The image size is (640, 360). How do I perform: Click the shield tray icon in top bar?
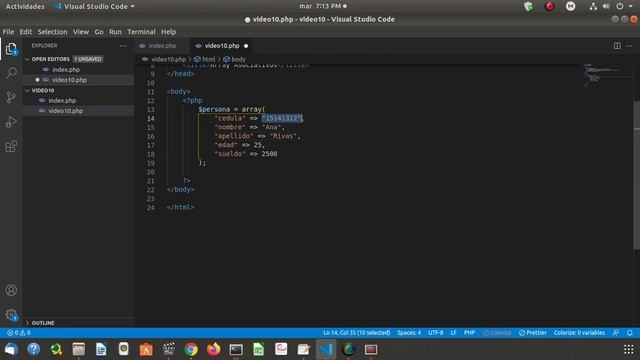pyautogui.click(x=529, y=7)
